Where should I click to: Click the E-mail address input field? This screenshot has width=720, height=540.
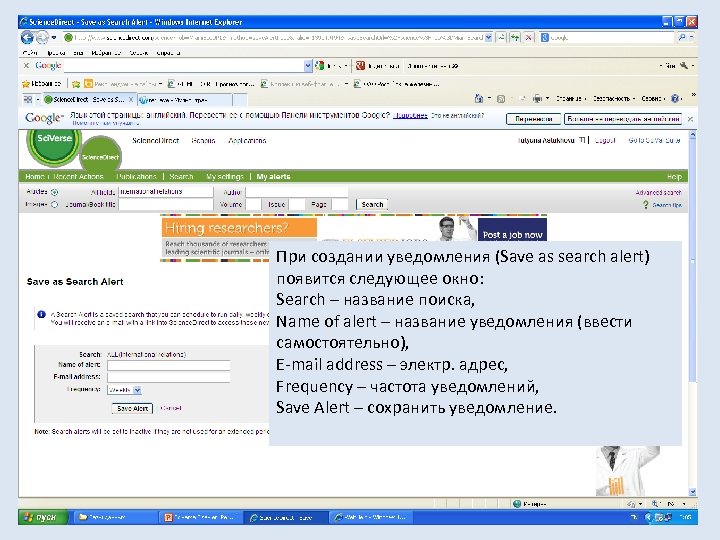pos(169,377)
